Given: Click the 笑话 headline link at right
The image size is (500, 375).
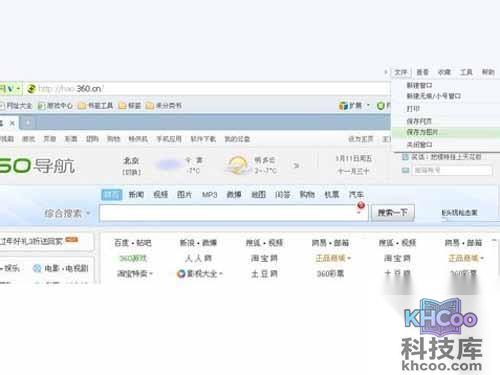Looking at the screenshot, I should point(446,157).
